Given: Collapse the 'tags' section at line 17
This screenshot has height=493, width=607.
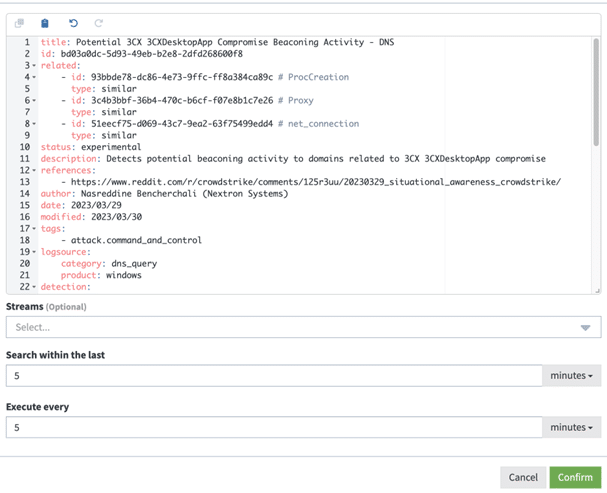Looking at the screenshot, I should pyautogui.click(x=34, y=229).
